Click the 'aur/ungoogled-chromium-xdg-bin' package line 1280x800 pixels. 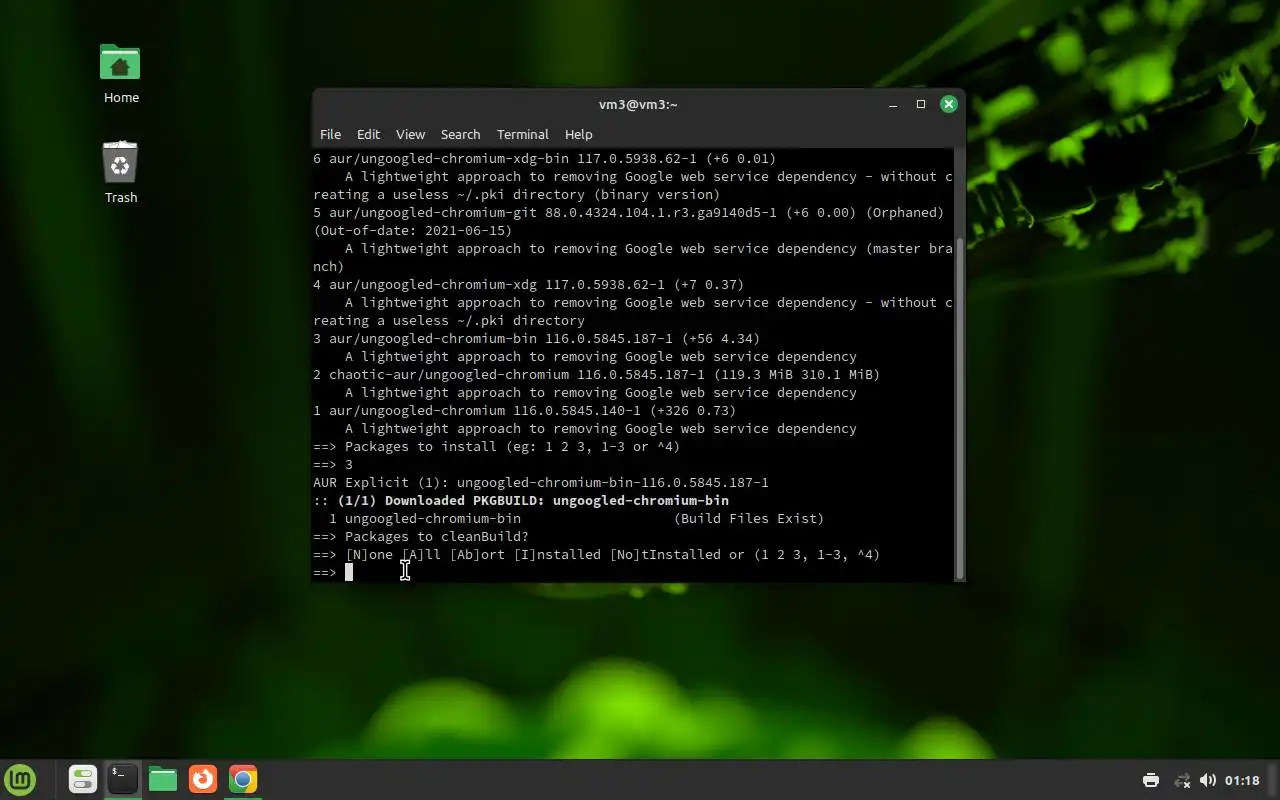[544, 158]
